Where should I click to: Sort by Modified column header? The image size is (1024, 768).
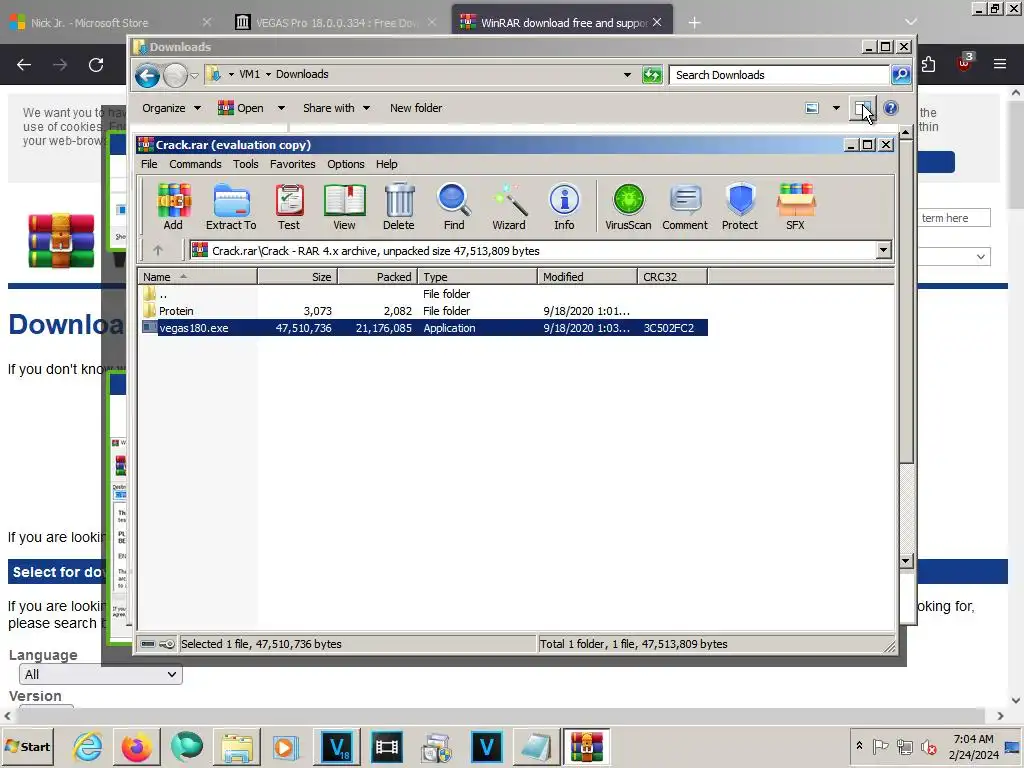pyautogui.click(x=587, y=277)
